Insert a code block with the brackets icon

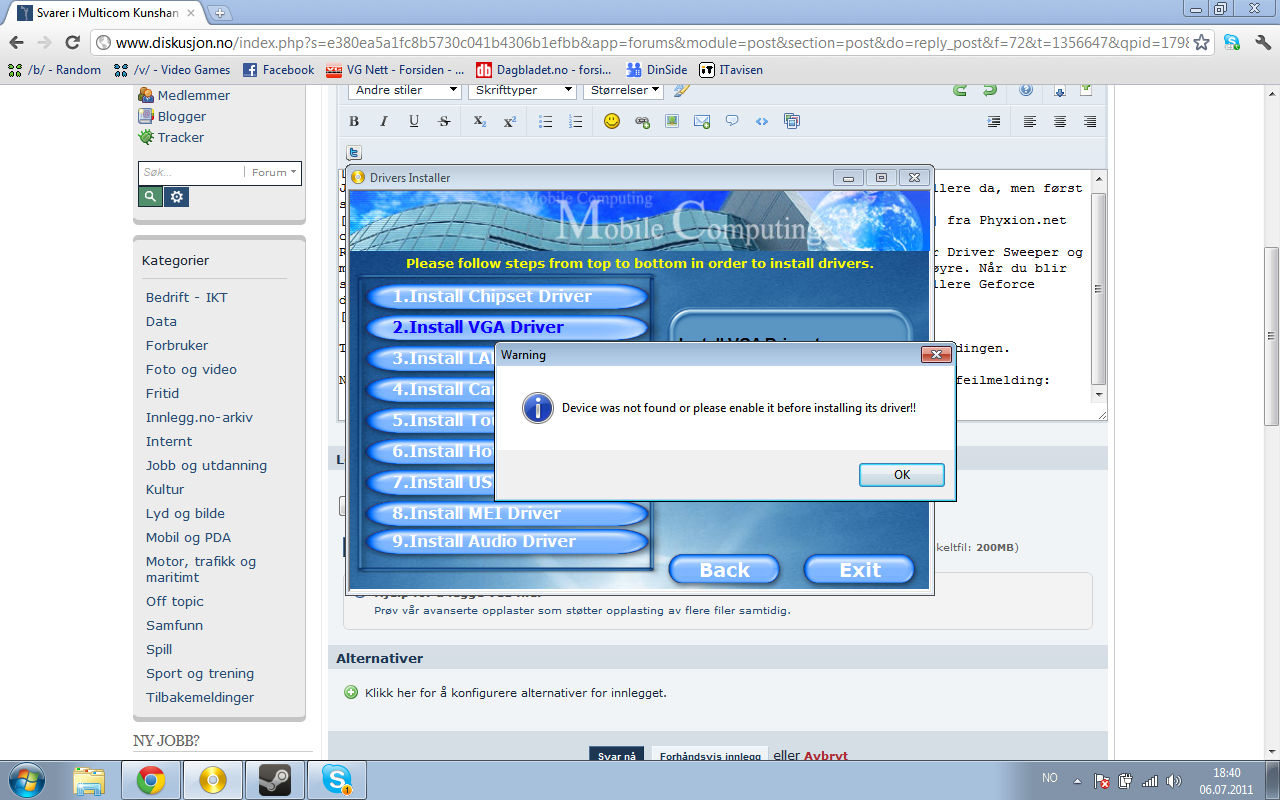click(x=762, y=121)
